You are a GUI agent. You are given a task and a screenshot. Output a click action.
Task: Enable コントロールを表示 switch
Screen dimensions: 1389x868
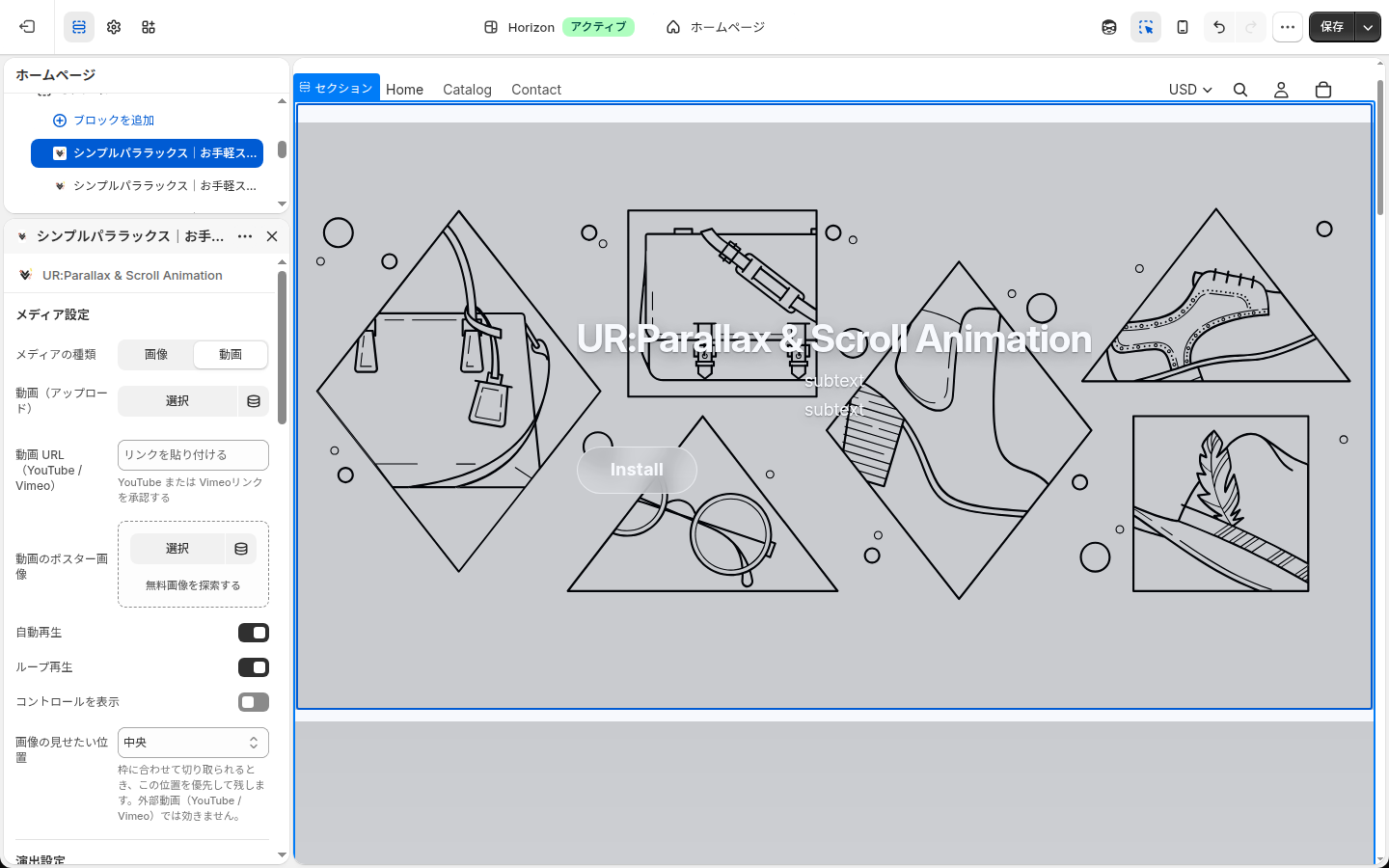tap(254, 702)
